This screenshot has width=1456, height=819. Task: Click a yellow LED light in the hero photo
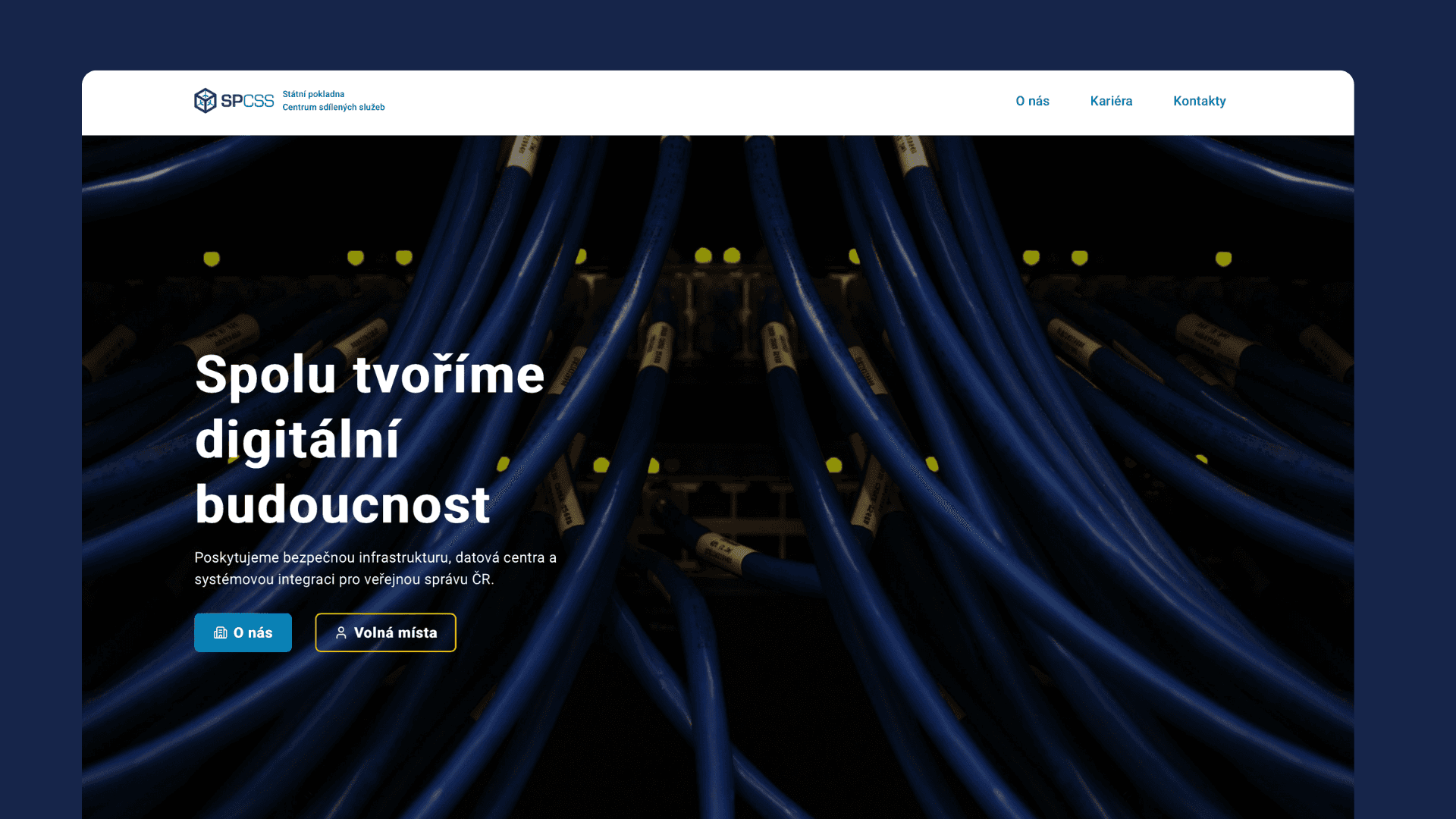(x=703, y=256)
